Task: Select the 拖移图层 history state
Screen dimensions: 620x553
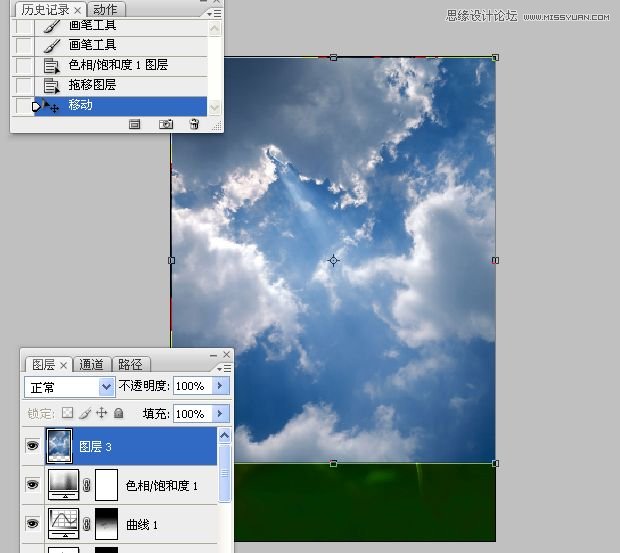Action: click(x=121, y=85)
